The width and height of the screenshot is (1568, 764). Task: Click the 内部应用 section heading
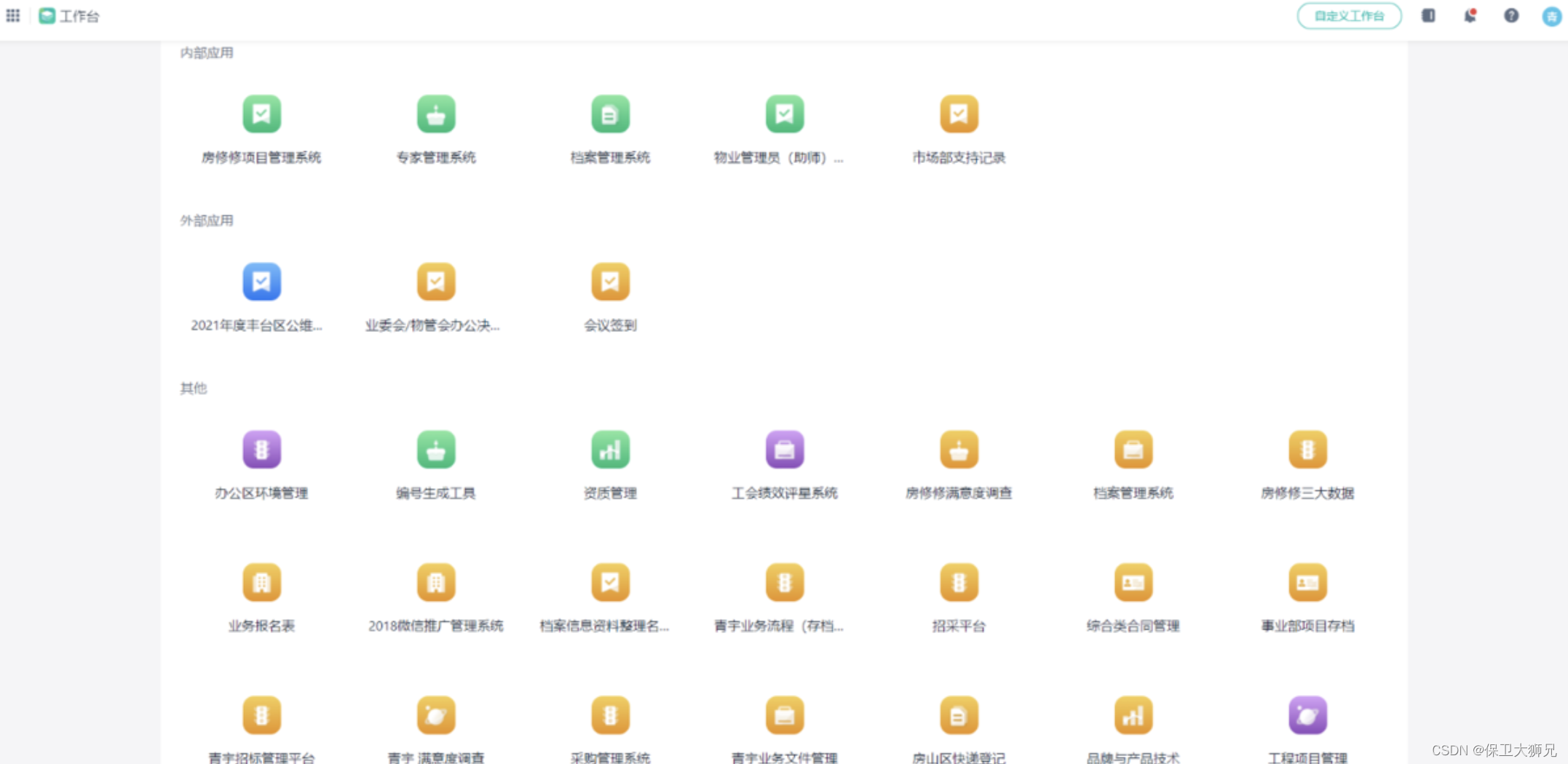[207, 52]
